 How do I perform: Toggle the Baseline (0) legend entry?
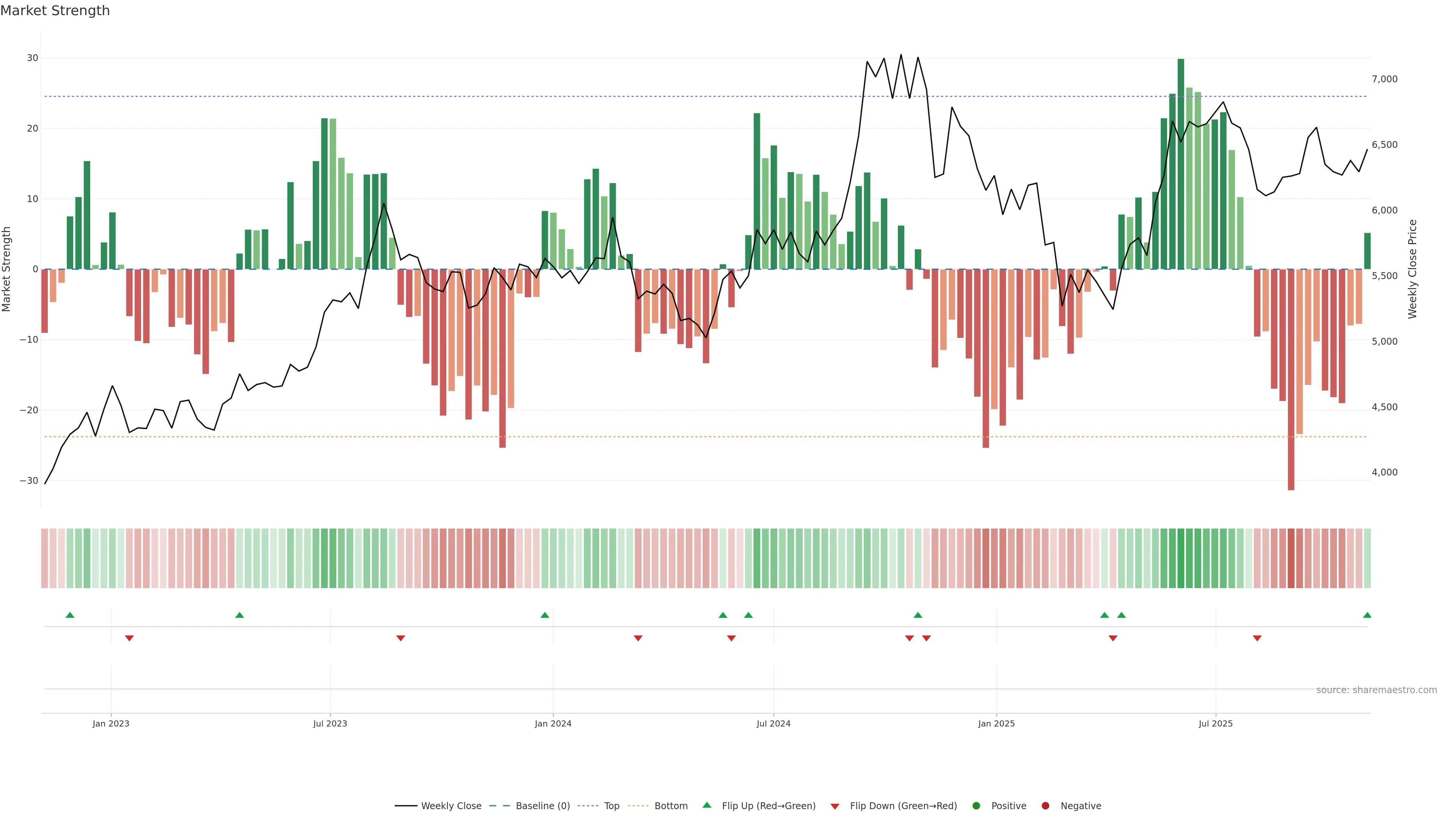coord(542,805)
